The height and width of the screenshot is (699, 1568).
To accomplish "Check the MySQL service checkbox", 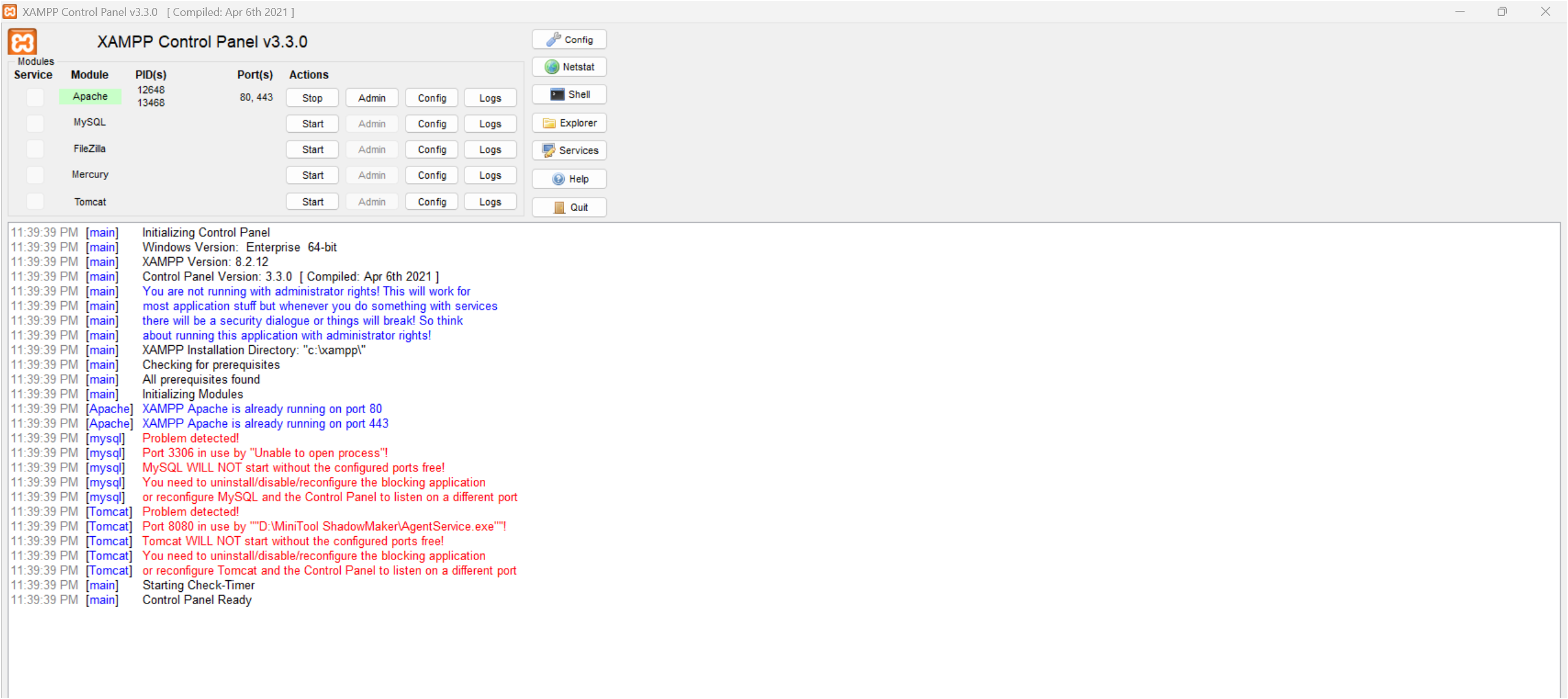I will click(x=34, y=123).
